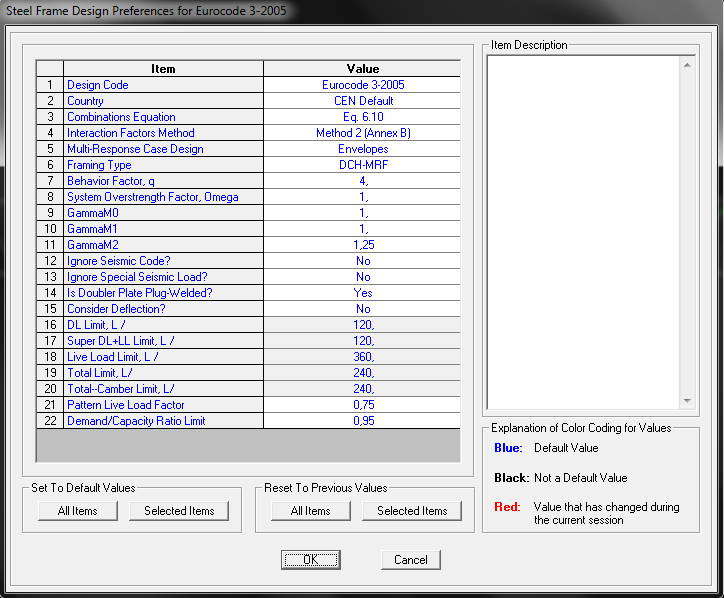The image size is (724, 598).
Task: Open the No value for Ignore Seismic Code
Action: 362,261
